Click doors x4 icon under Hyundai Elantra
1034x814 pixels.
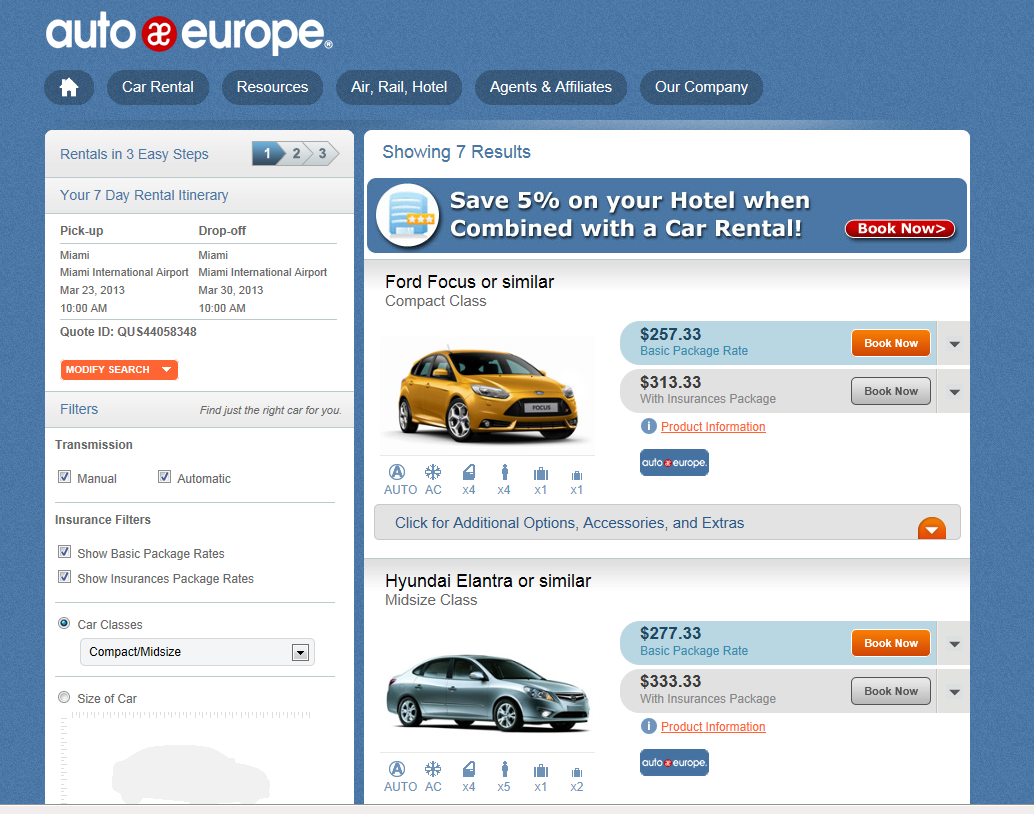(x=469, y=769)
